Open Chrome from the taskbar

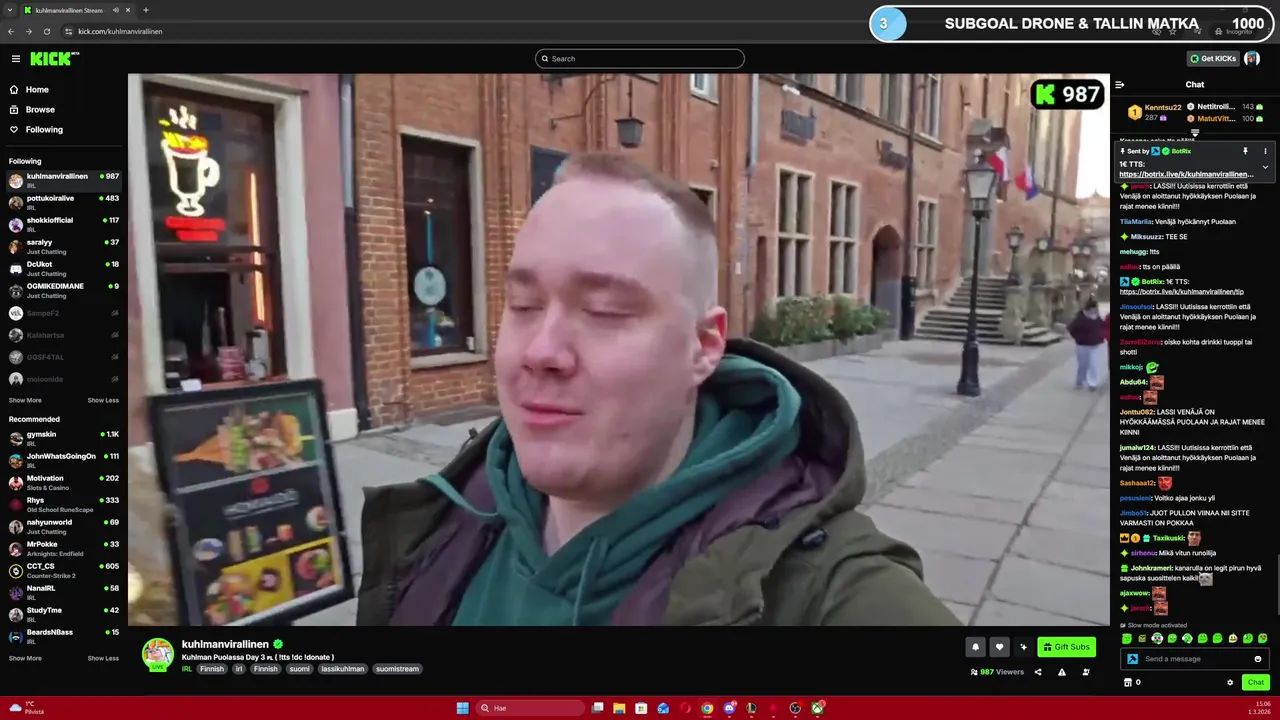[707, 708]
